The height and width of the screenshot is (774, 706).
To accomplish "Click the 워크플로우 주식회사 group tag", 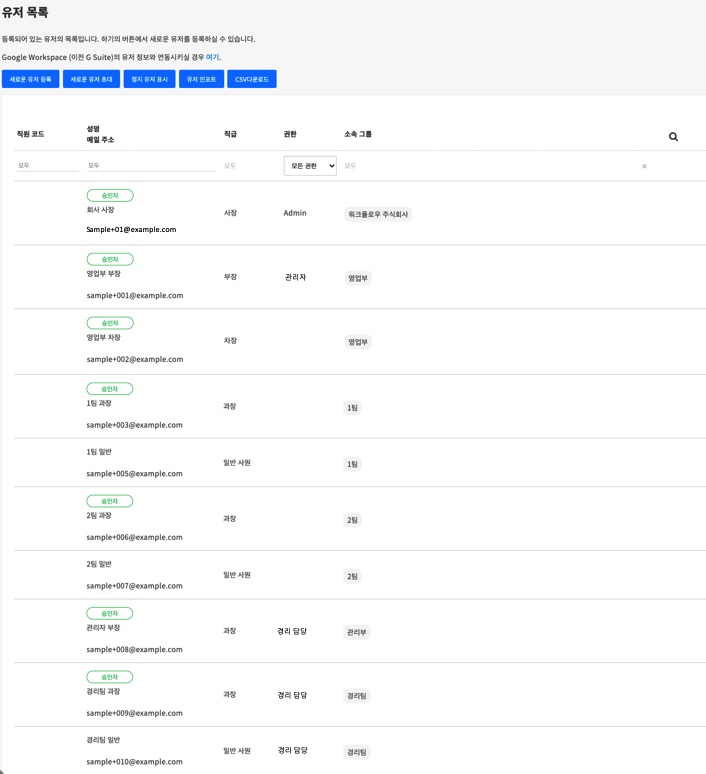I will click(x=379, y=214).
